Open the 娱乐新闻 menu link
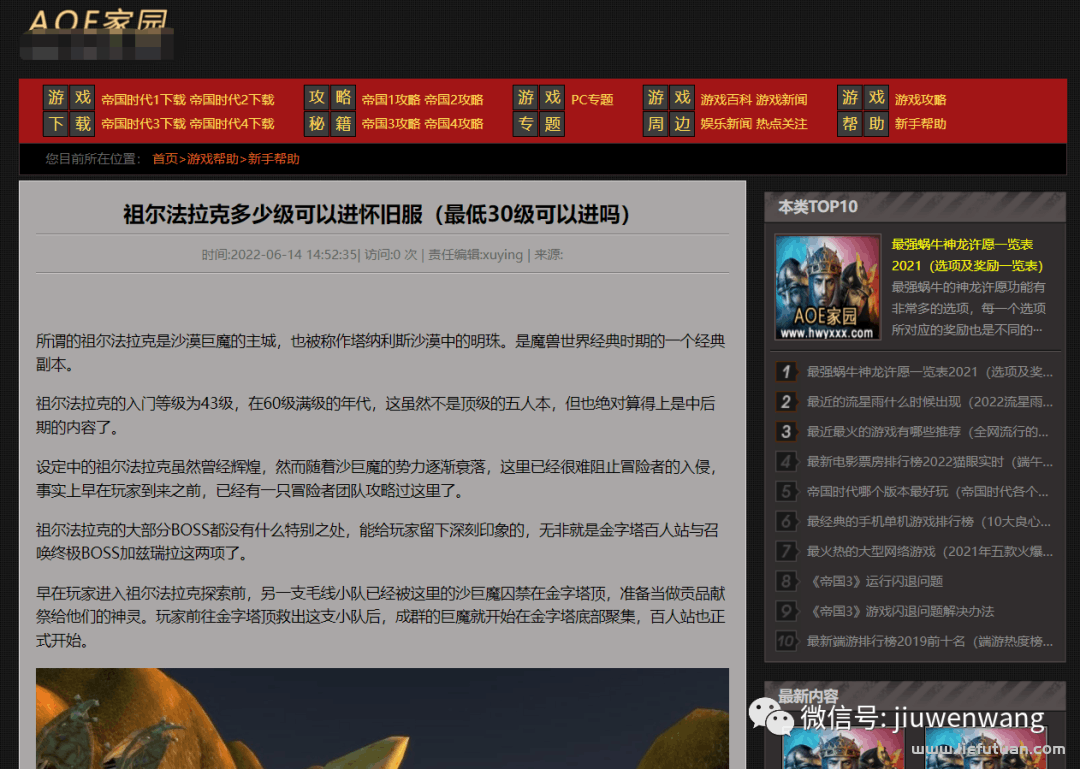Image resolution: width=1080 pixels, height=769 pixels. (x=726, y=124)
